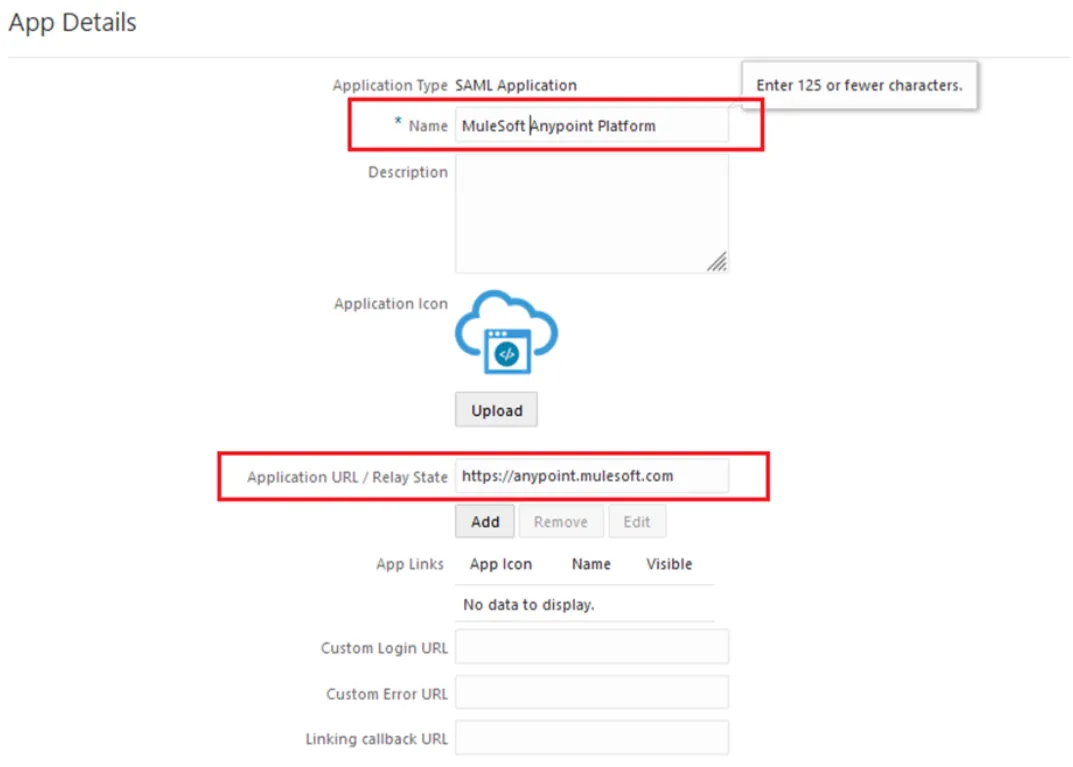Screen dimensions: 1073x767
Task: Click the Description resize handle
Action: 717,262
